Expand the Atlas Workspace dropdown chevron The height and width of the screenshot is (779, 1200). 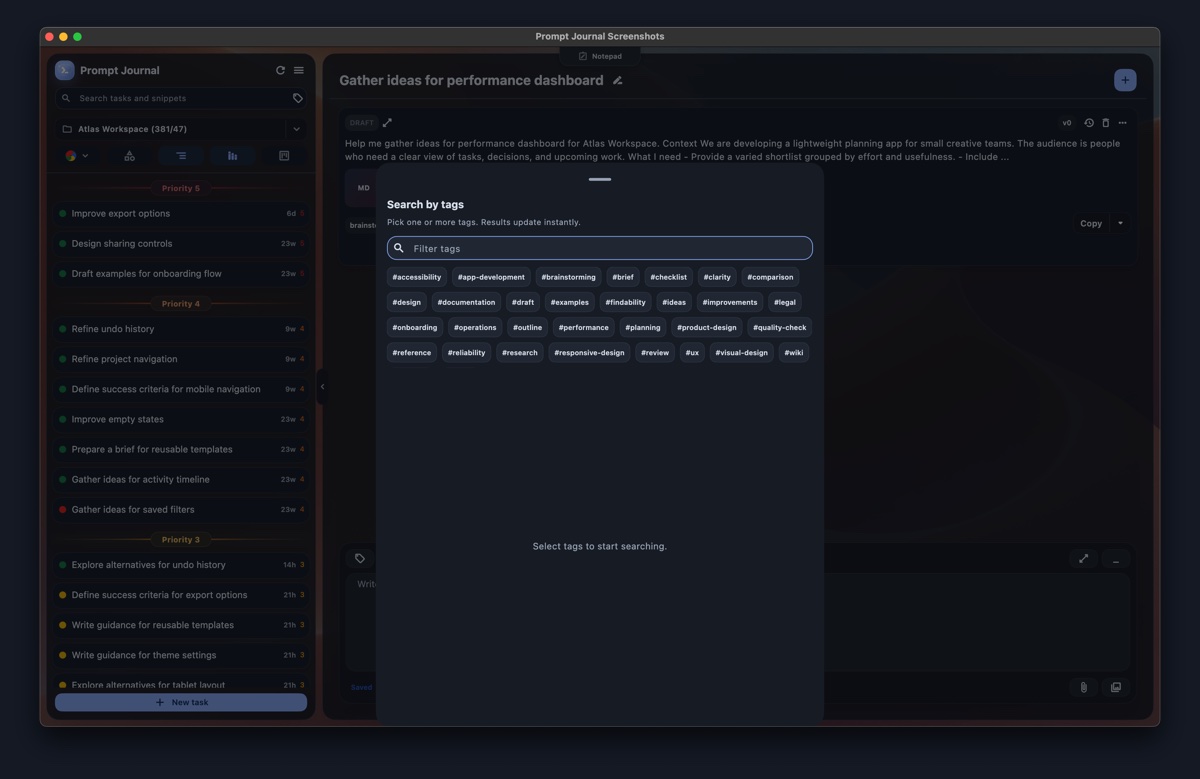pyautogui.click(x=296, y=129)
